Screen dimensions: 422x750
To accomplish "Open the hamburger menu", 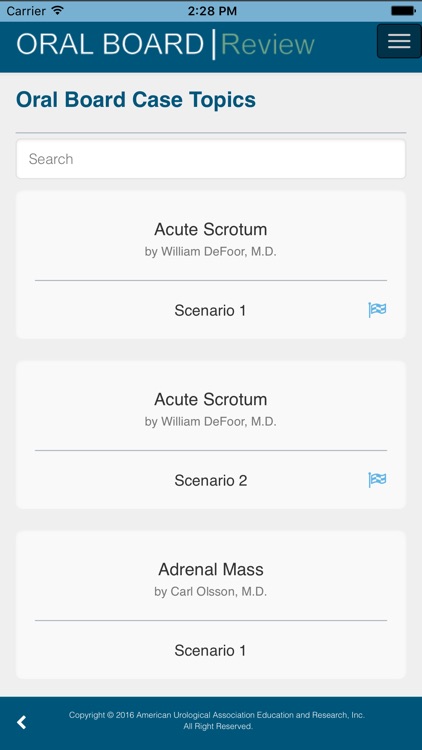I will 399,41.
